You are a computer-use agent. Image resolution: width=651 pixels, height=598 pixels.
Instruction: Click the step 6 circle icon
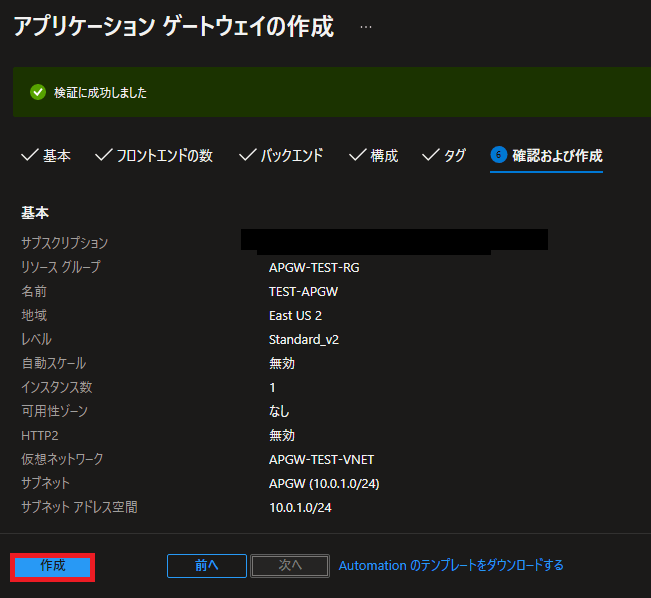(498, 155)
